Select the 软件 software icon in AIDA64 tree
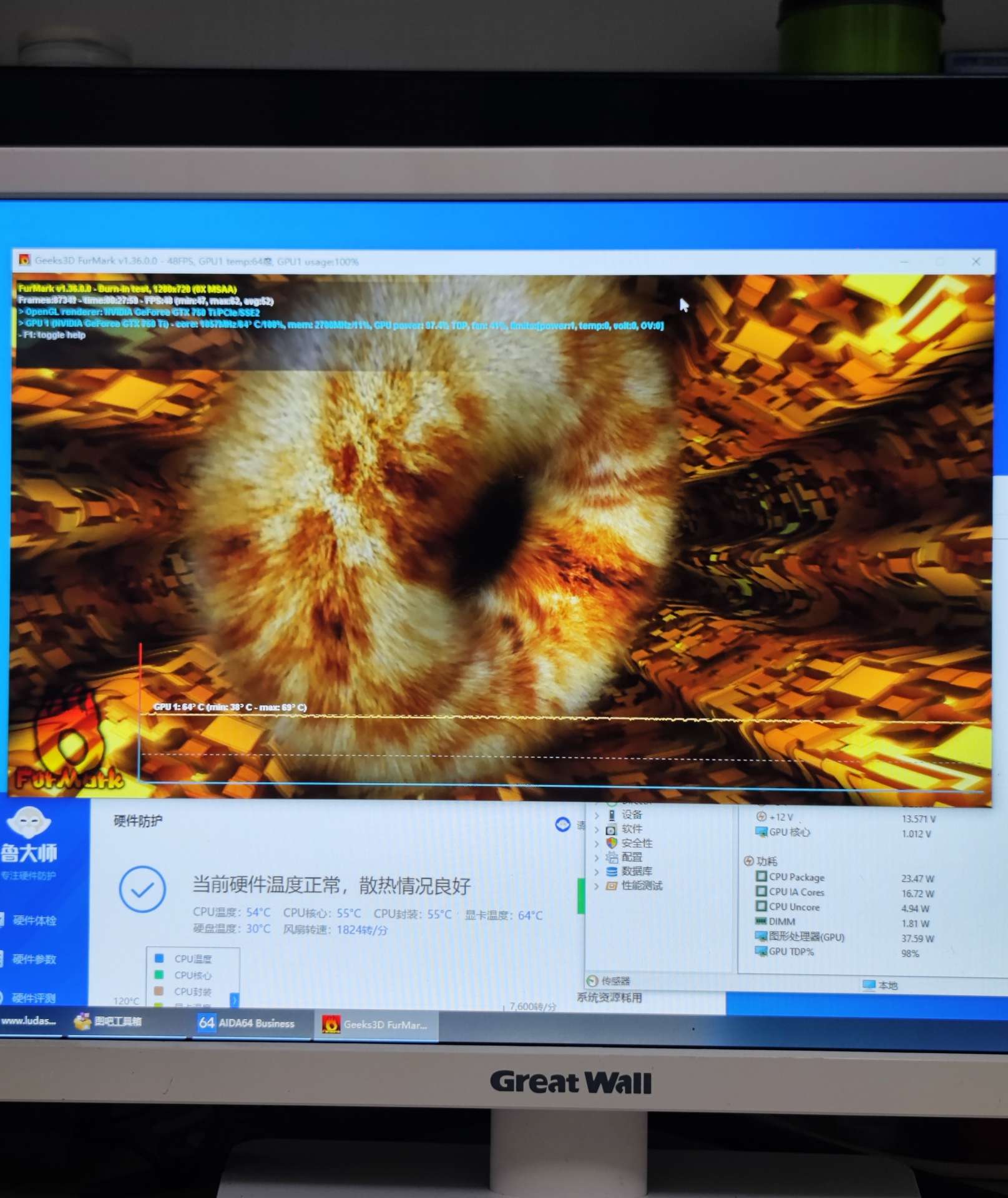This screenshot has height=1198, width=1008. [612, 829]
